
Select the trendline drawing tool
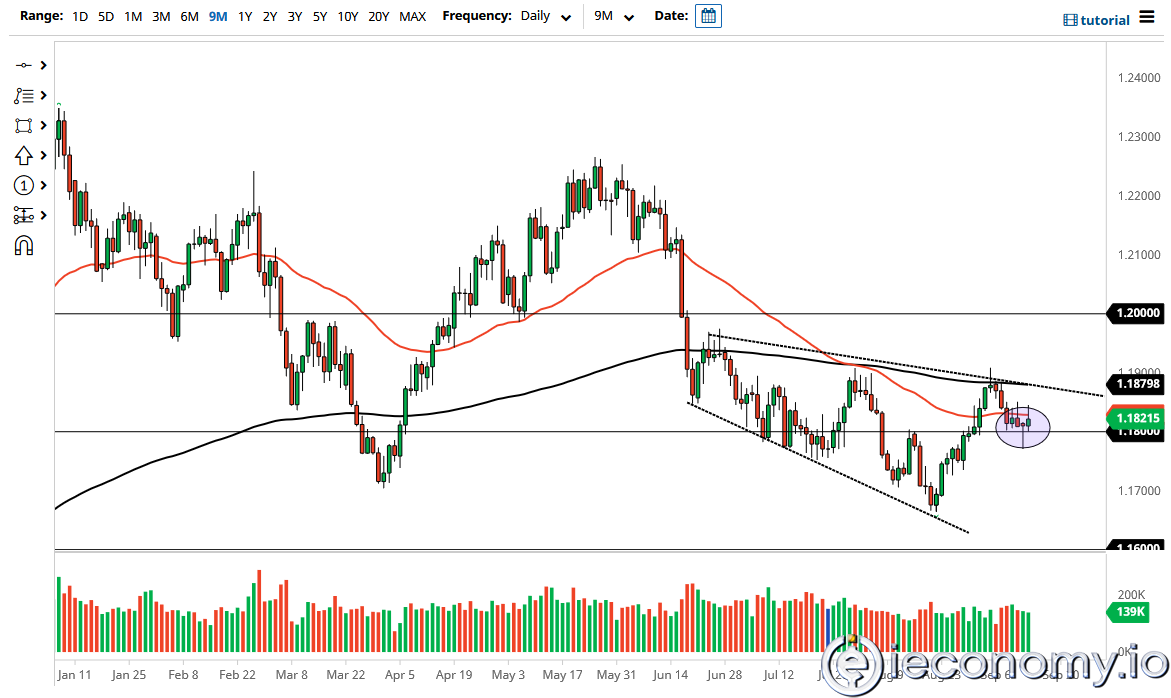(x=23, y=65)
